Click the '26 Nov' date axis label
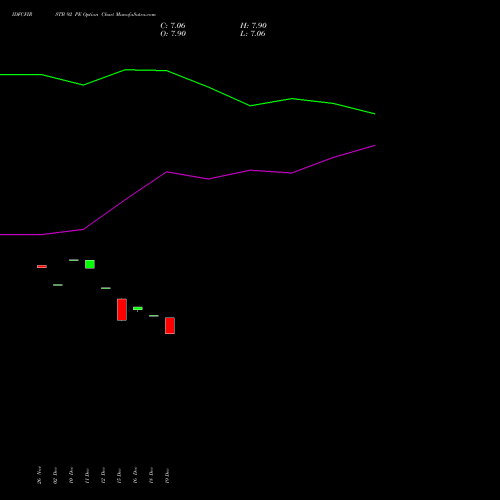Image resolution: width=500 pixels, height=500 pixels. pos(39,475)
